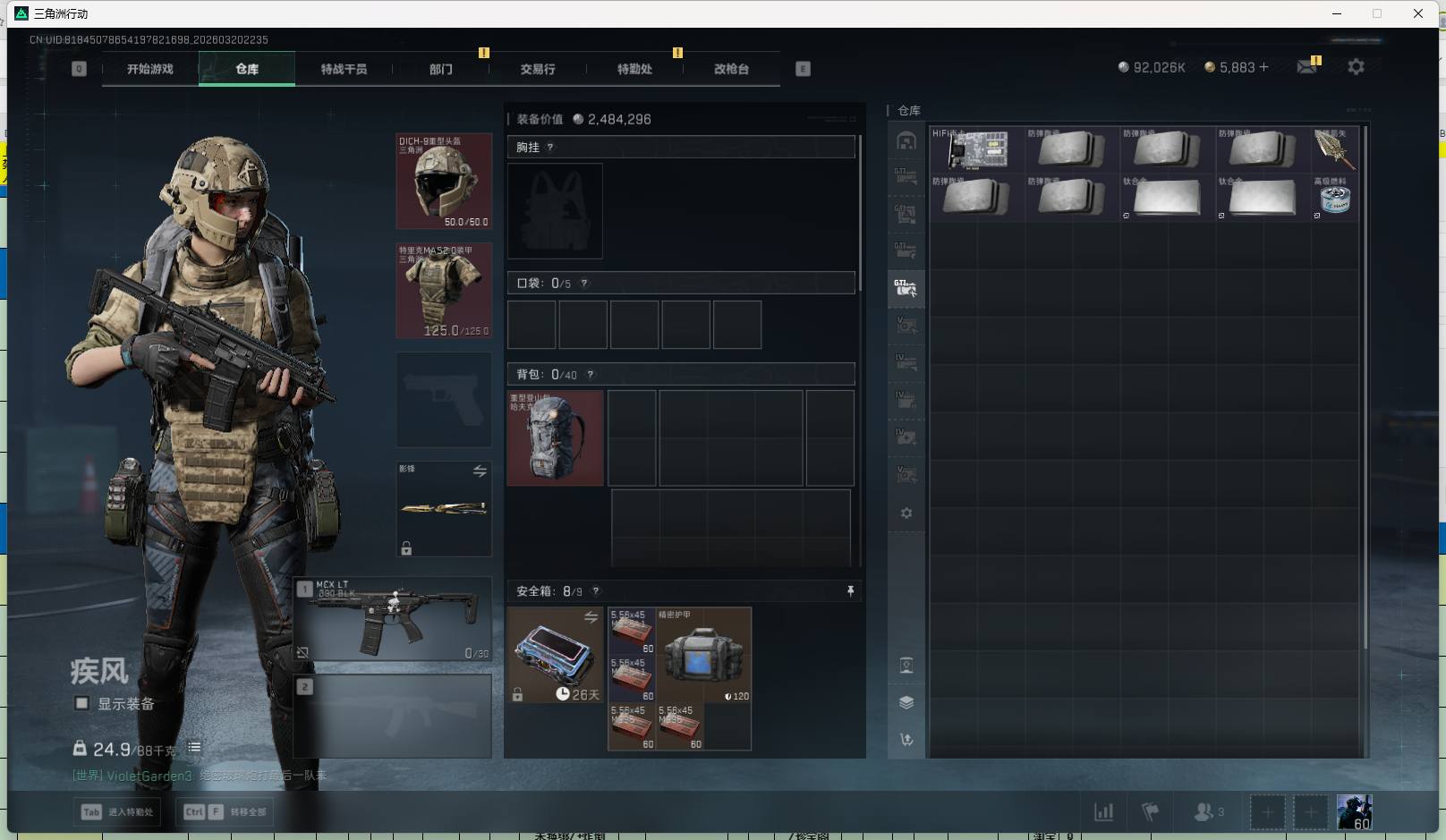This screenshot has height=840, width=1446.
Task: Switch to the 特勤处 tab
Action: tap(634, 69)
